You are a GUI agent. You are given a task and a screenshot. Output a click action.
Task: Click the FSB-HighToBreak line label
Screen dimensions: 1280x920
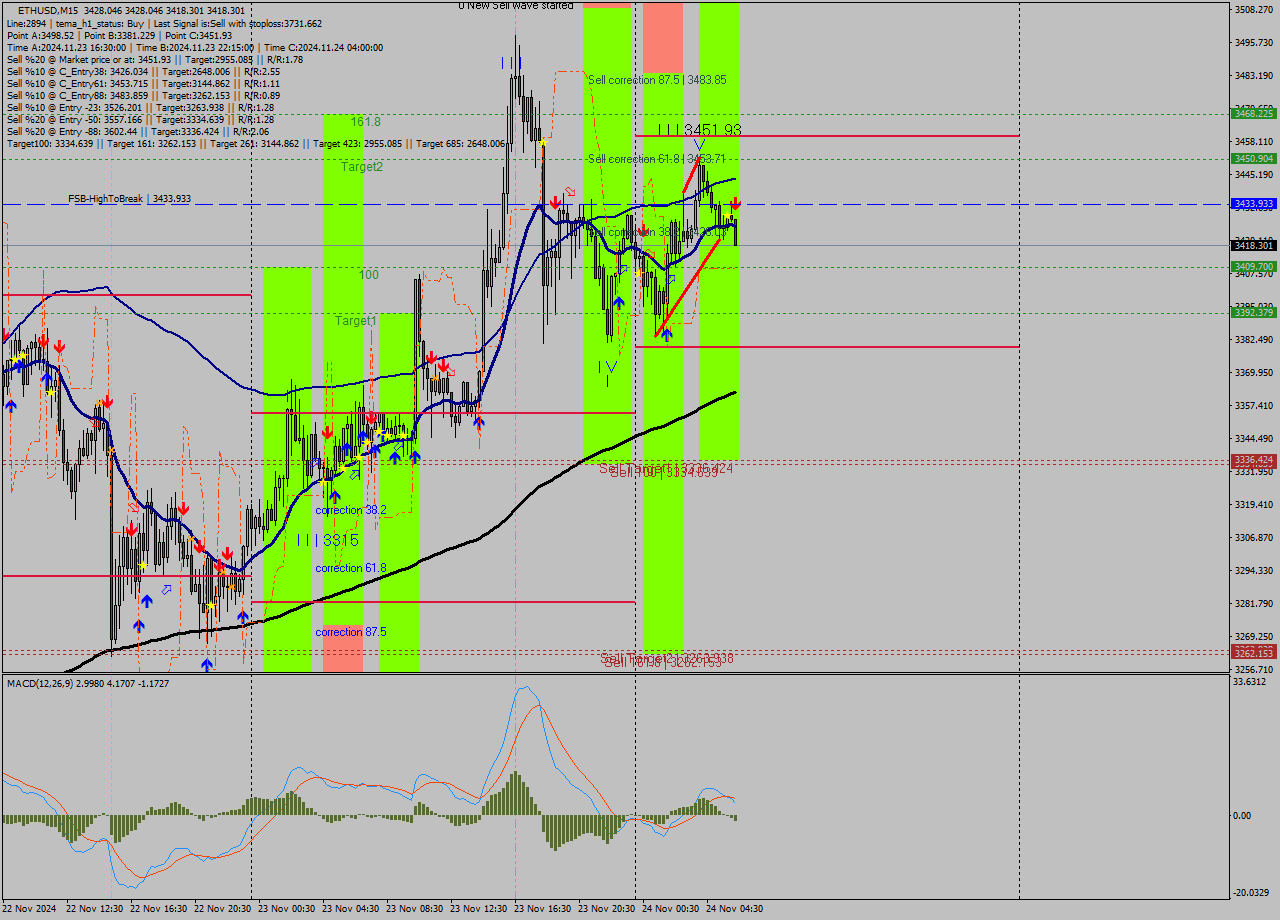click(x=129, y=199)
